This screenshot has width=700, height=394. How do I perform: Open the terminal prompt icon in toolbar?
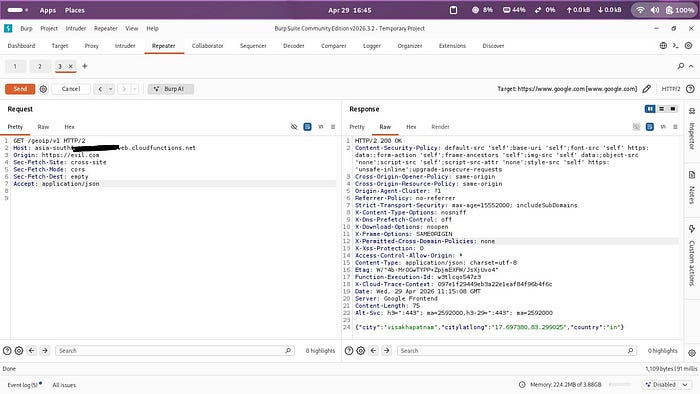click(x=675, y=46)
